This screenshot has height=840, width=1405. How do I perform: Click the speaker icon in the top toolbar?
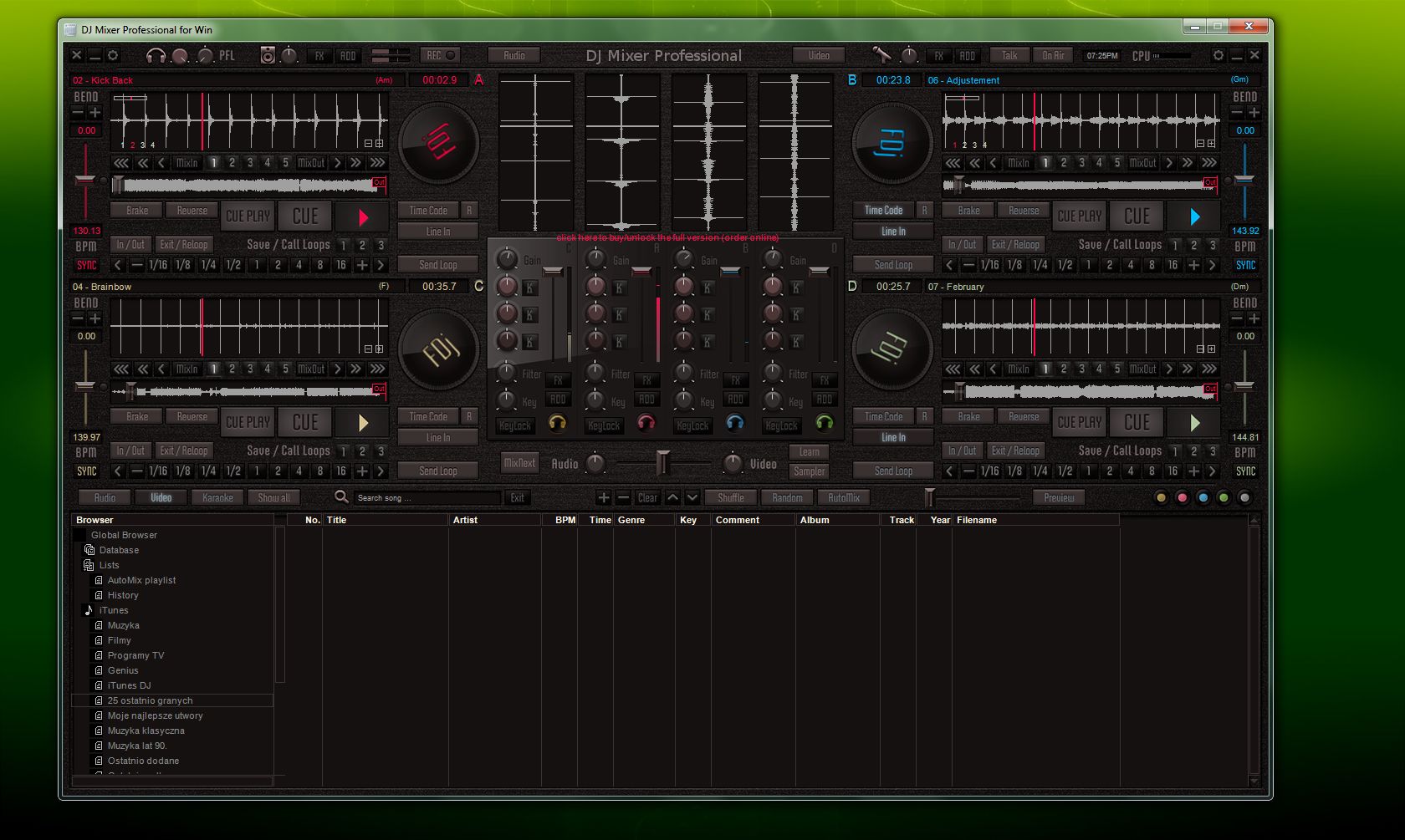268,56
